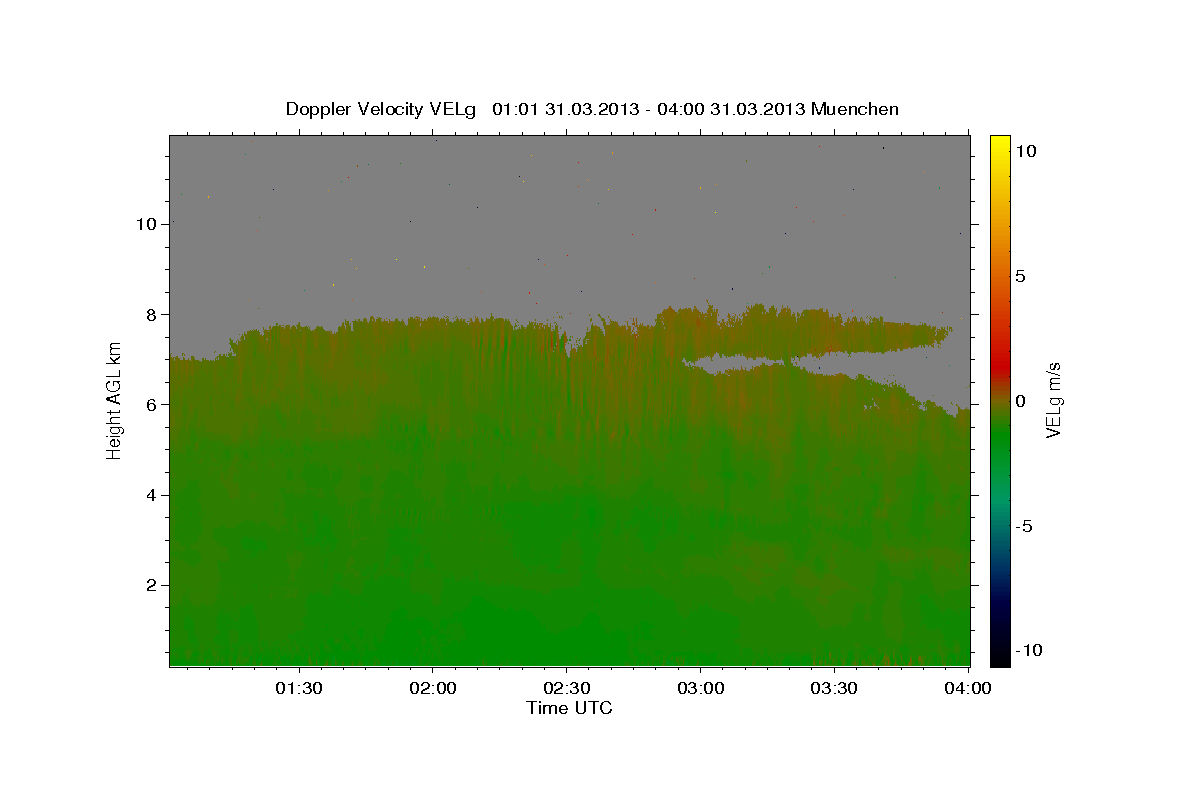The height and width of the screenshot is (800, 1200).
Task: Click the dark bottom of the colorbar
Action: (1000, 650)
